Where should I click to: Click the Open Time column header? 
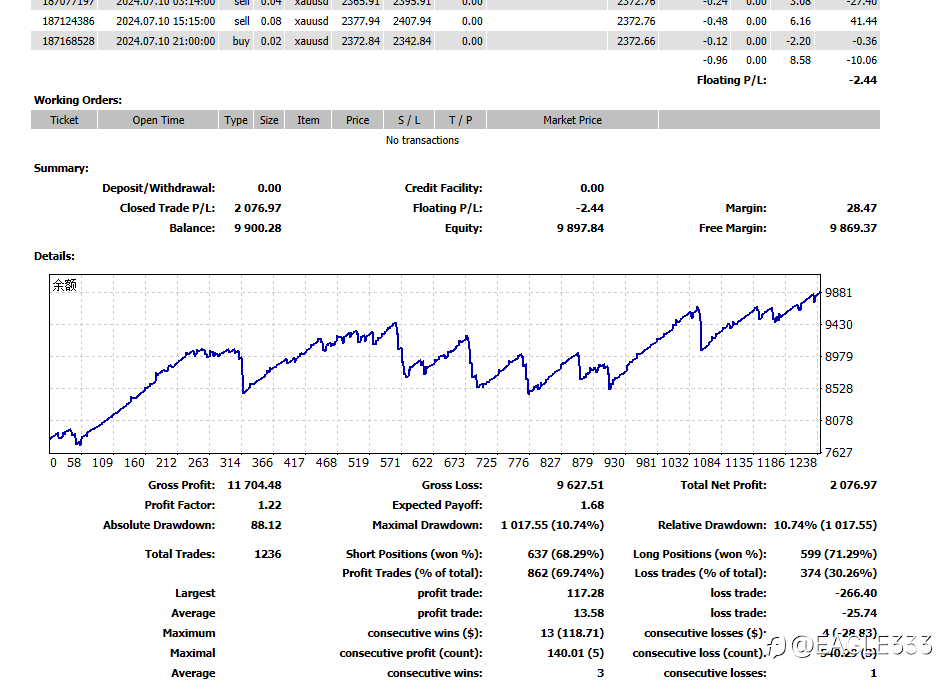click(158, 120)
